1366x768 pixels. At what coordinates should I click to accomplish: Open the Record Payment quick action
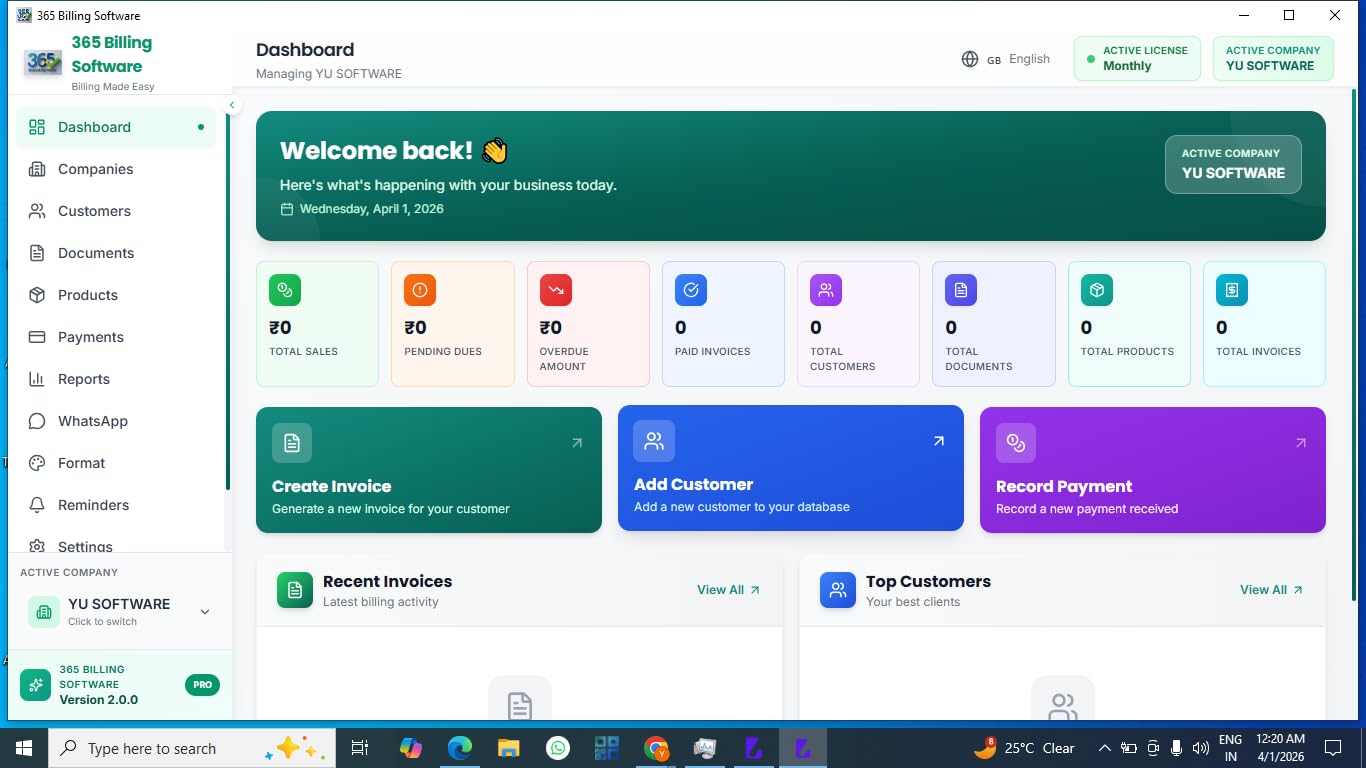click(x=1153, y=470)
